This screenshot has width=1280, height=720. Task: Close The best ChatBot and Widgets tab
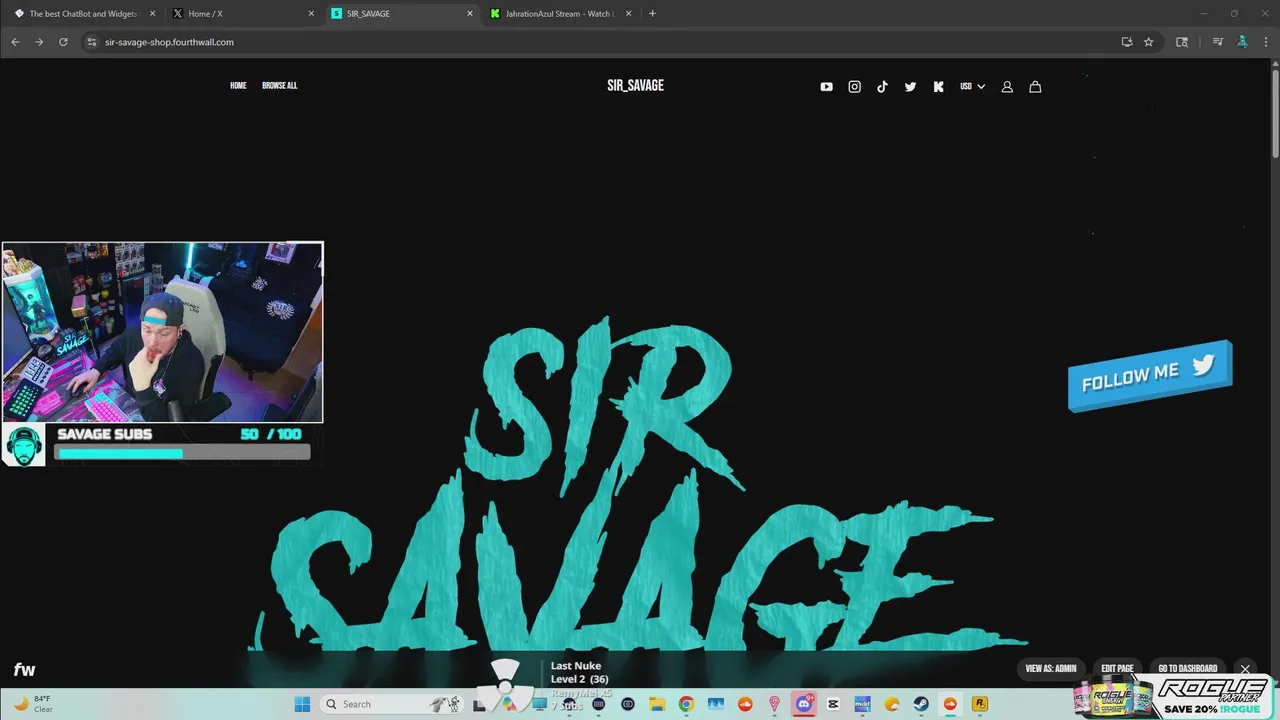(152, 14)
